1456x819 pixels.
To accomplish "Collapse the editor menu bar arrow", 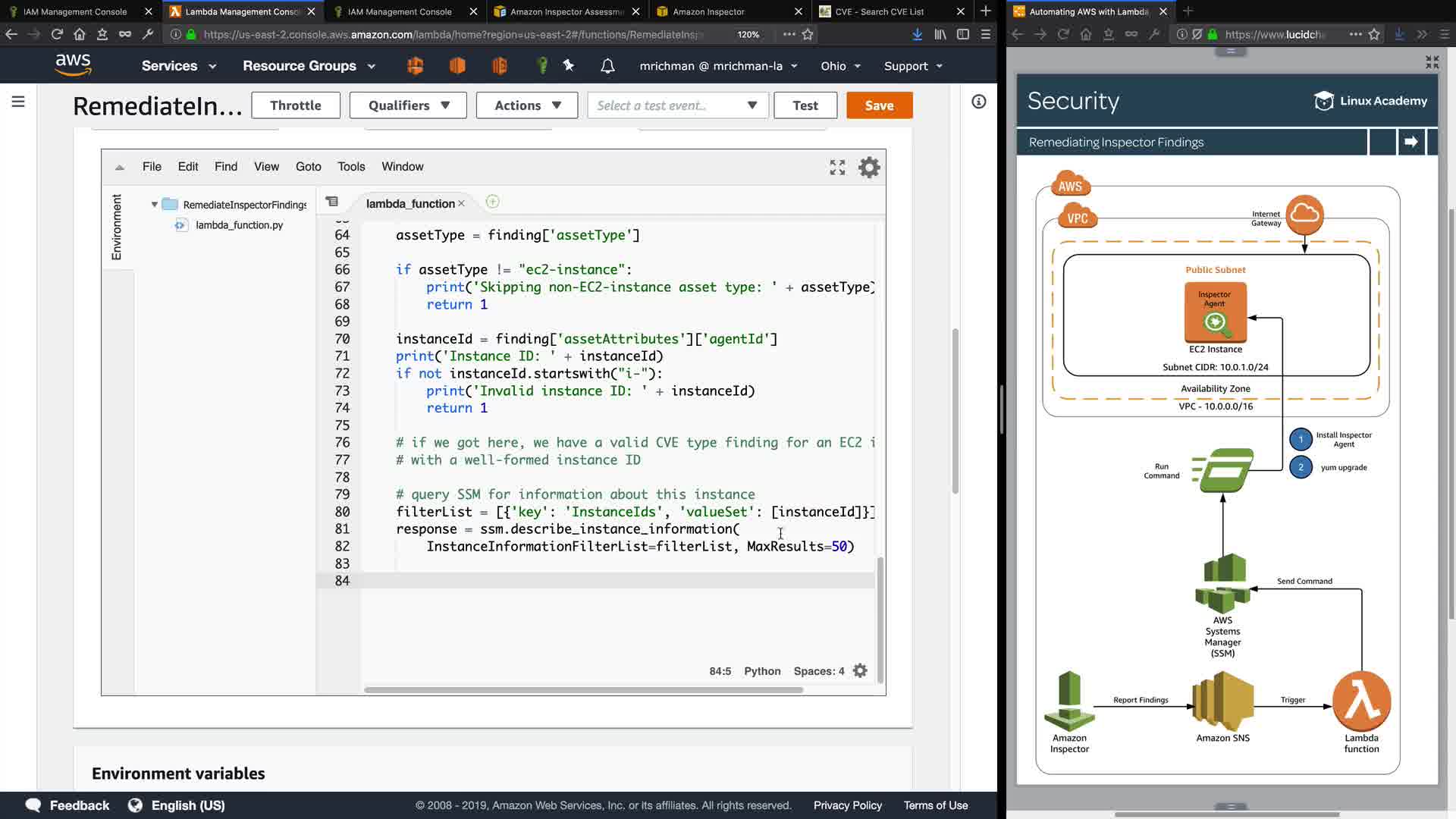I will (x=119, y=167).
